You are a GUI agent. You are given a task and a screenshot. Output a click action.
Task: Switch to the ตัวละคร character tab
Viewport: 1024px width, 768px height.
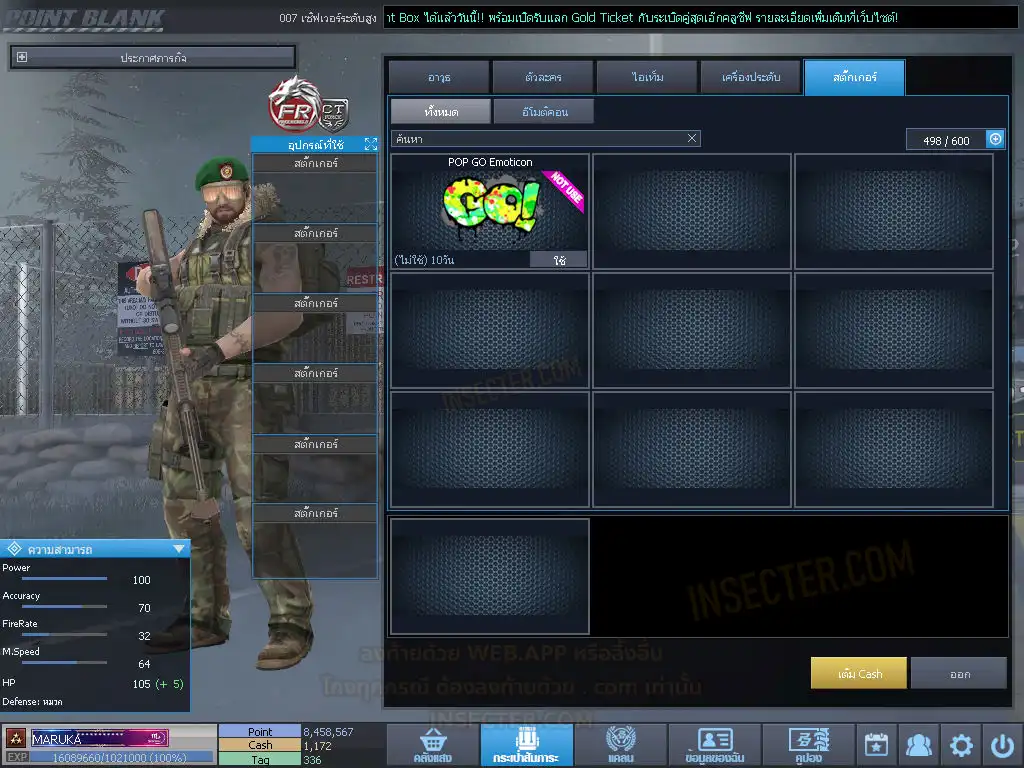(x=543, y=77)
